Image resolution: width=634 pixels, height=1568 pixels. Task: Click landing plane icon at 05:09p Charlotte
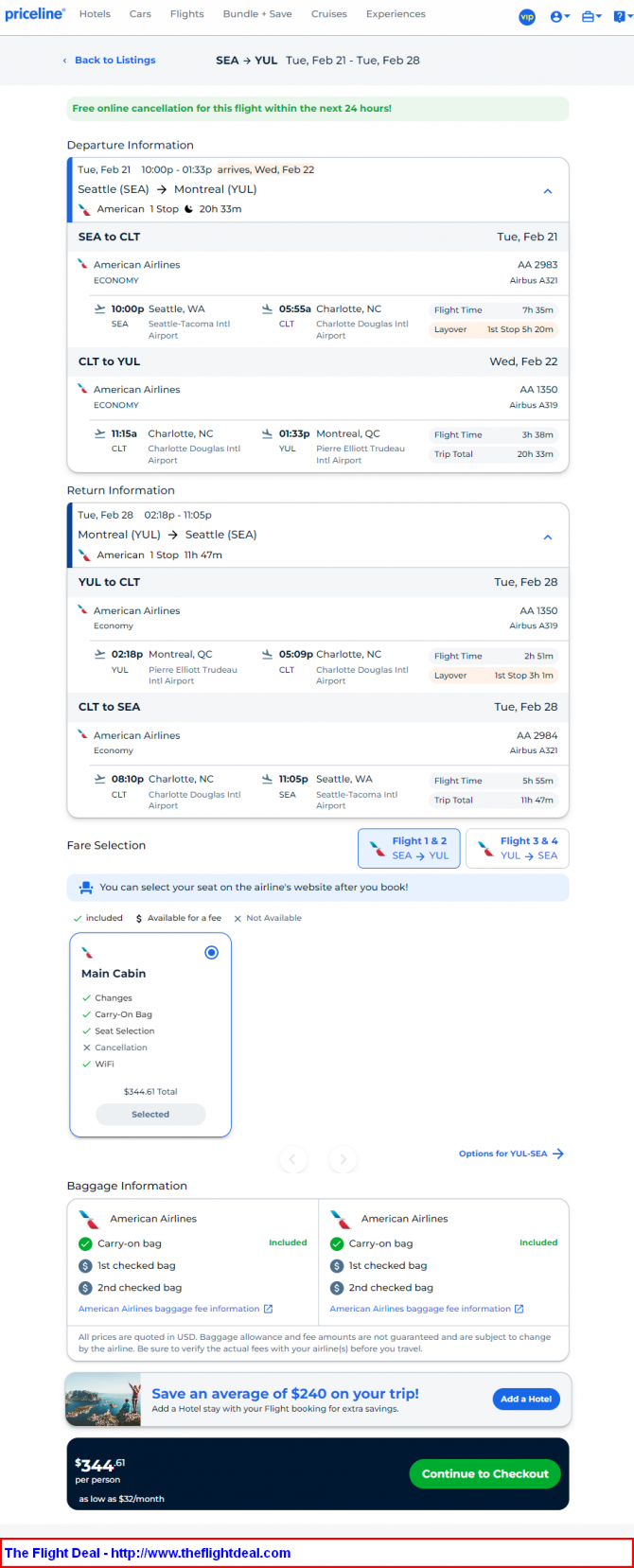[268, 654]
